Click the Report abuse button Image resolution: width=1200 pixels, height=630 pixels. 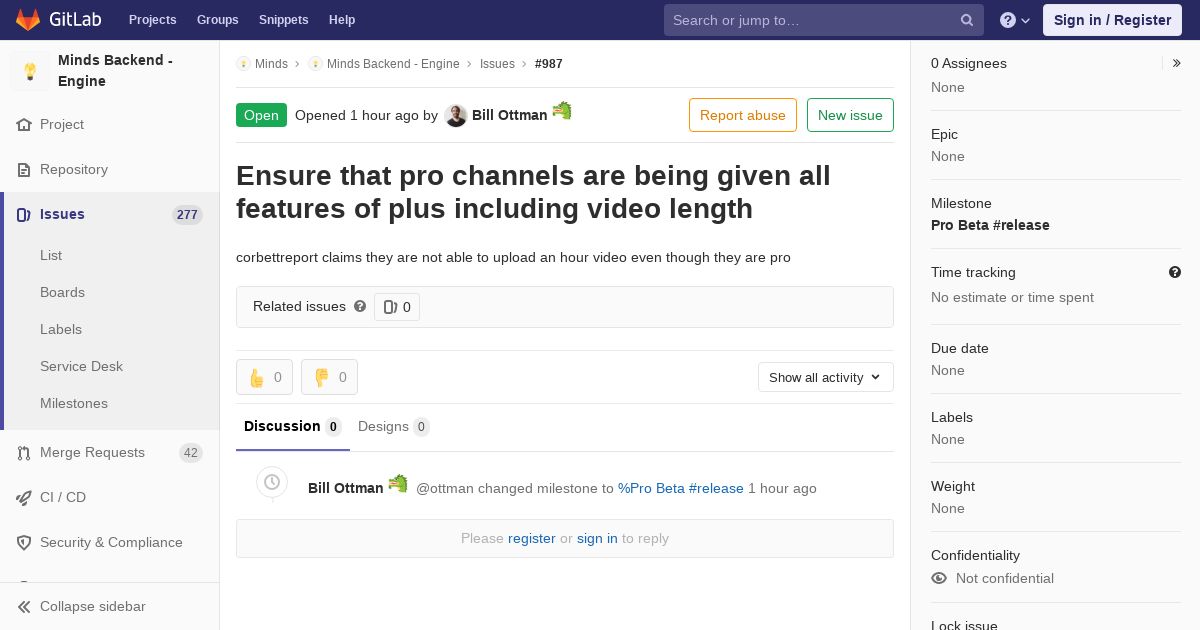click(743, 115)
